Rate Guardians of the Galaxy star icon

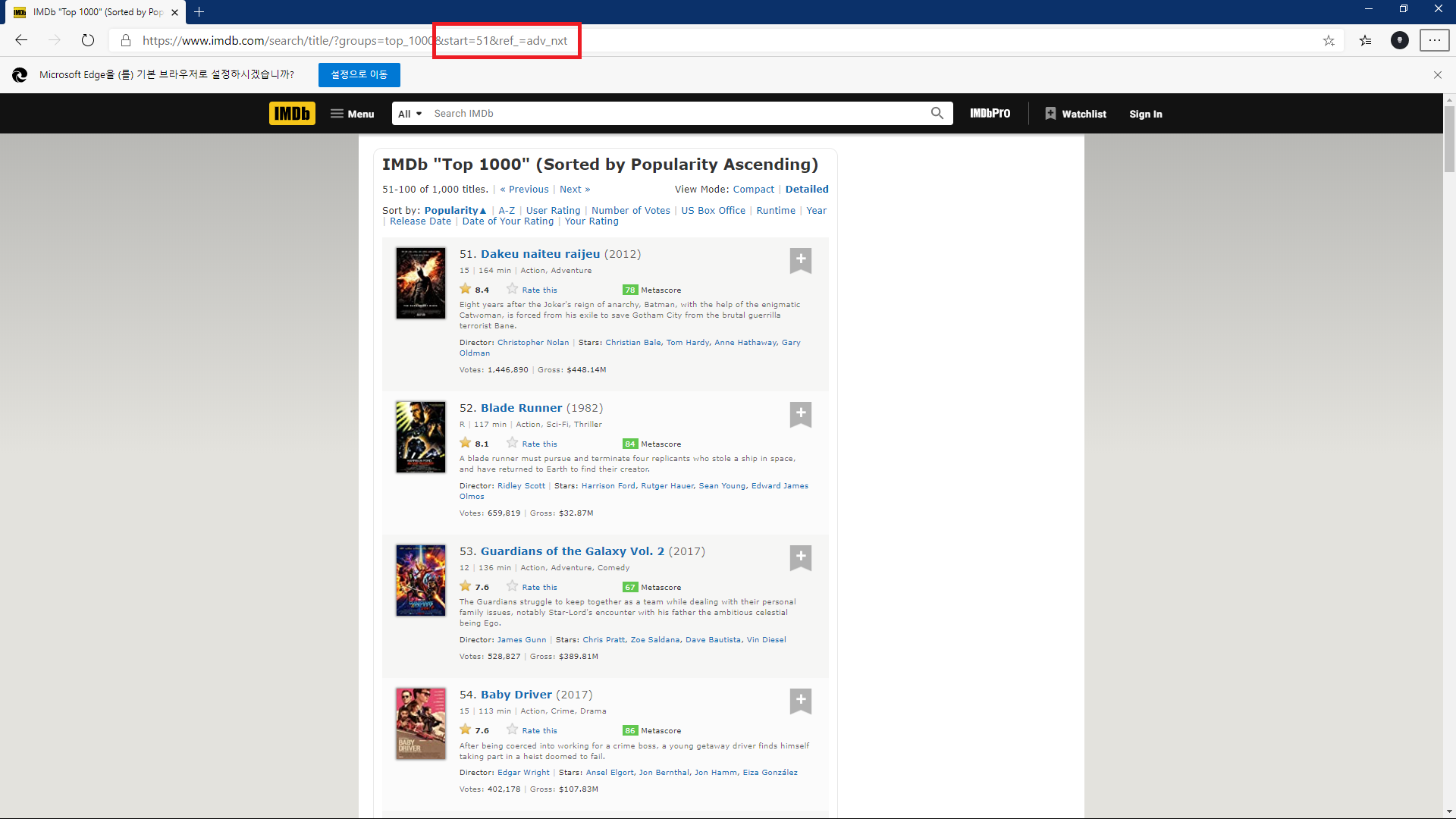(513, 586)
